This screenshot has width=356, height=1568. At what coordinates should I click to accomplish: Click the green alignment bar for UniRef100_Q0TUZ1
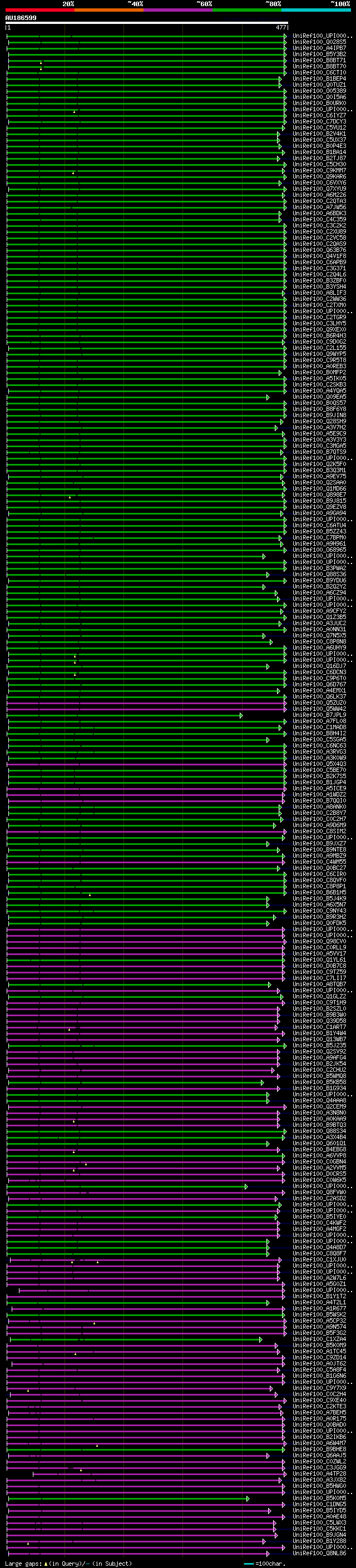pyautogui.click(x=144, y=85)
